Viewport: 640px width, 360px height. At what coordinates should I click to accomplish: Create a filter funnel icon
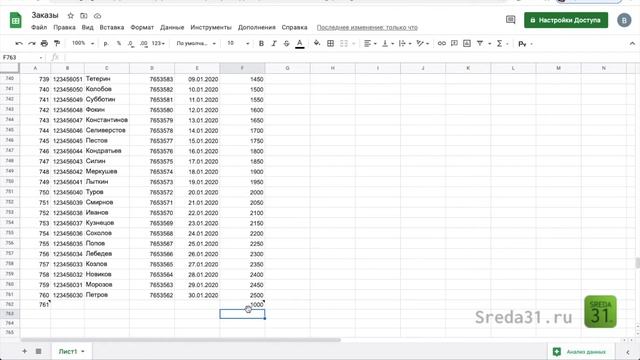click(x=480, y=43)
